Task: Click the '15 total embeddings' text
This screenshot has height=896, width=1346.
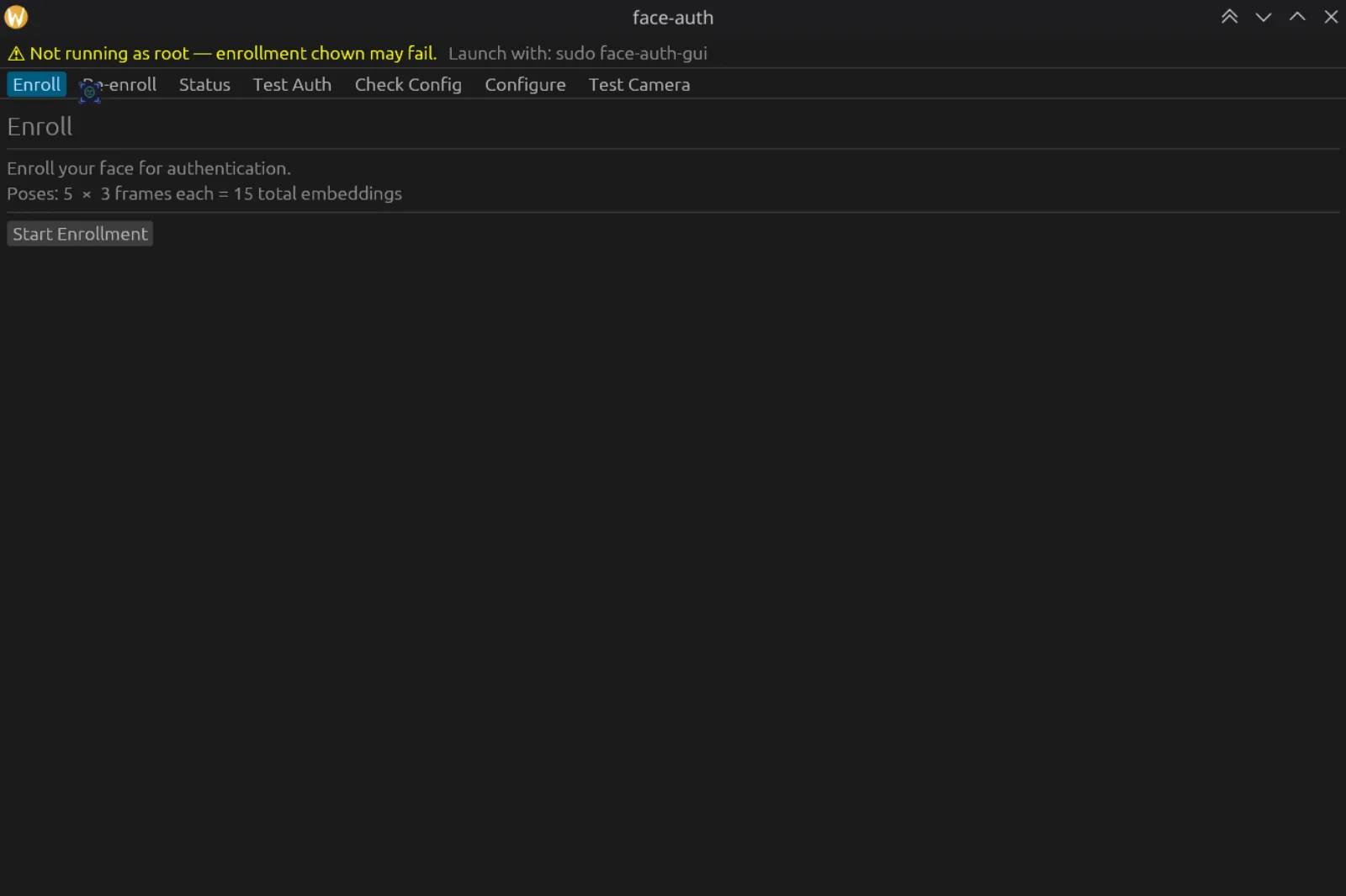Action: (x=317, y=194)
